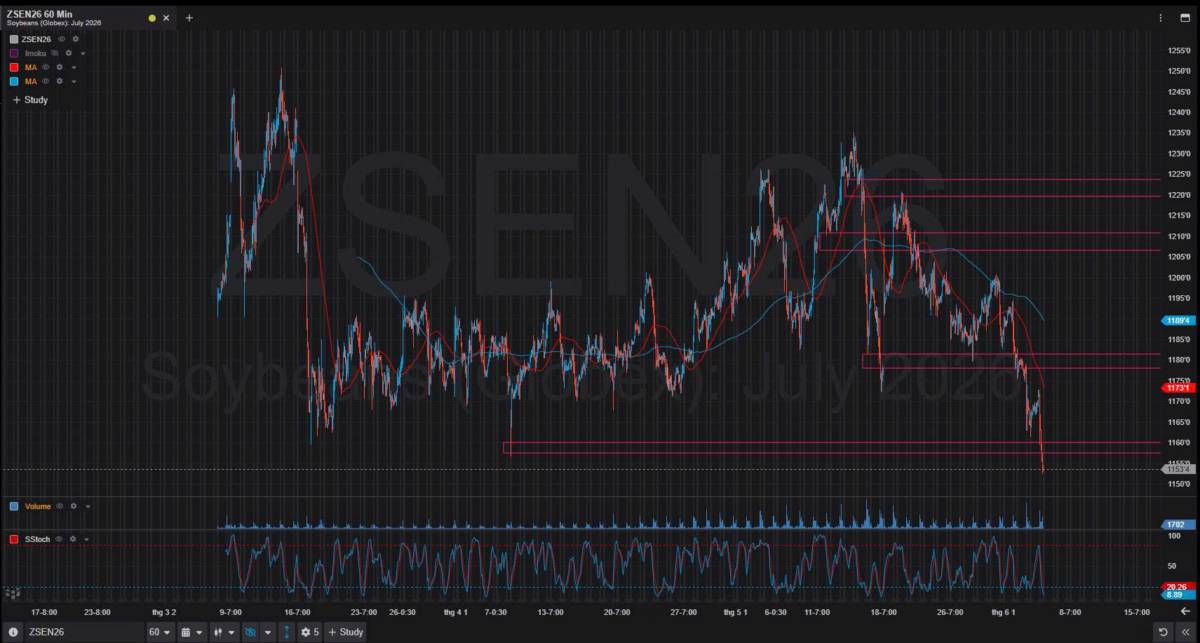Open the three-dot options menu
The image size is (1200, 643).
point(1160,18)
